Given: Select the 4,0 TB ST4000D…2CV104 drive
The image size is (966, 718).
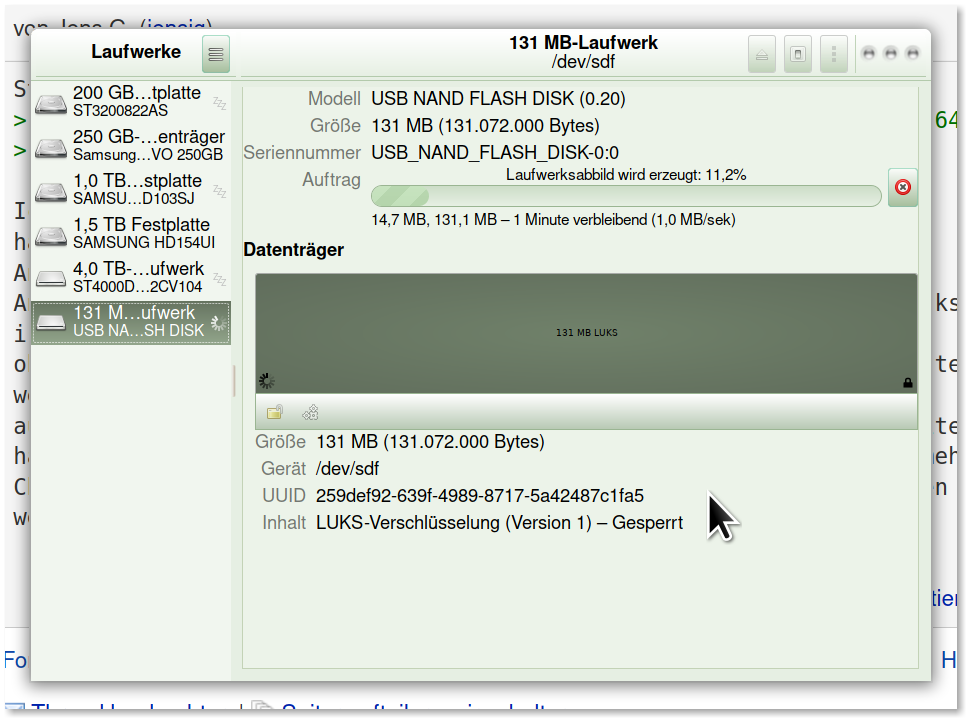Looking at the screenshot, I should pyautogui.click(x=131, y=277).
